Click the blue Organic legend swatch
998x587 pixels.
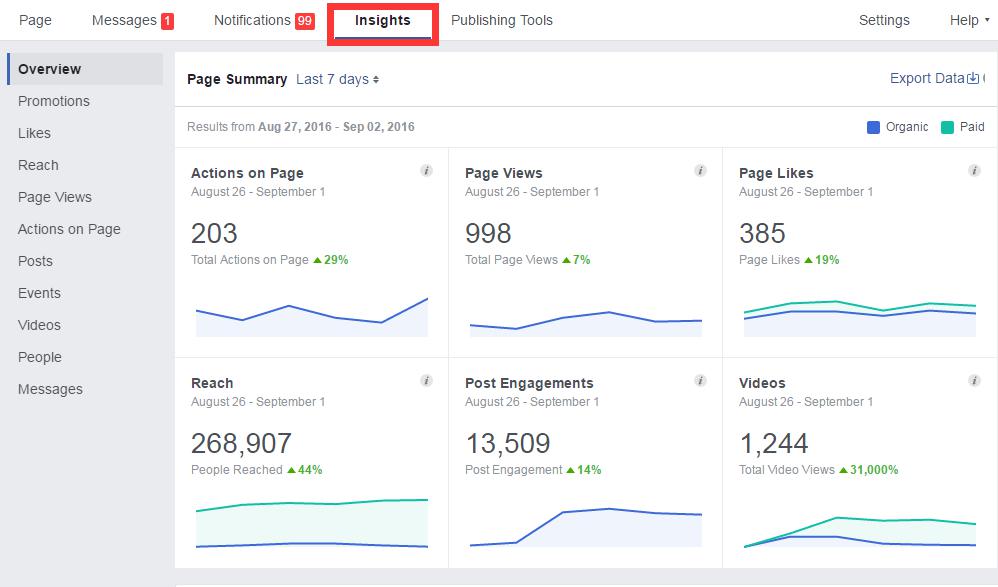(x=873, y=127)
